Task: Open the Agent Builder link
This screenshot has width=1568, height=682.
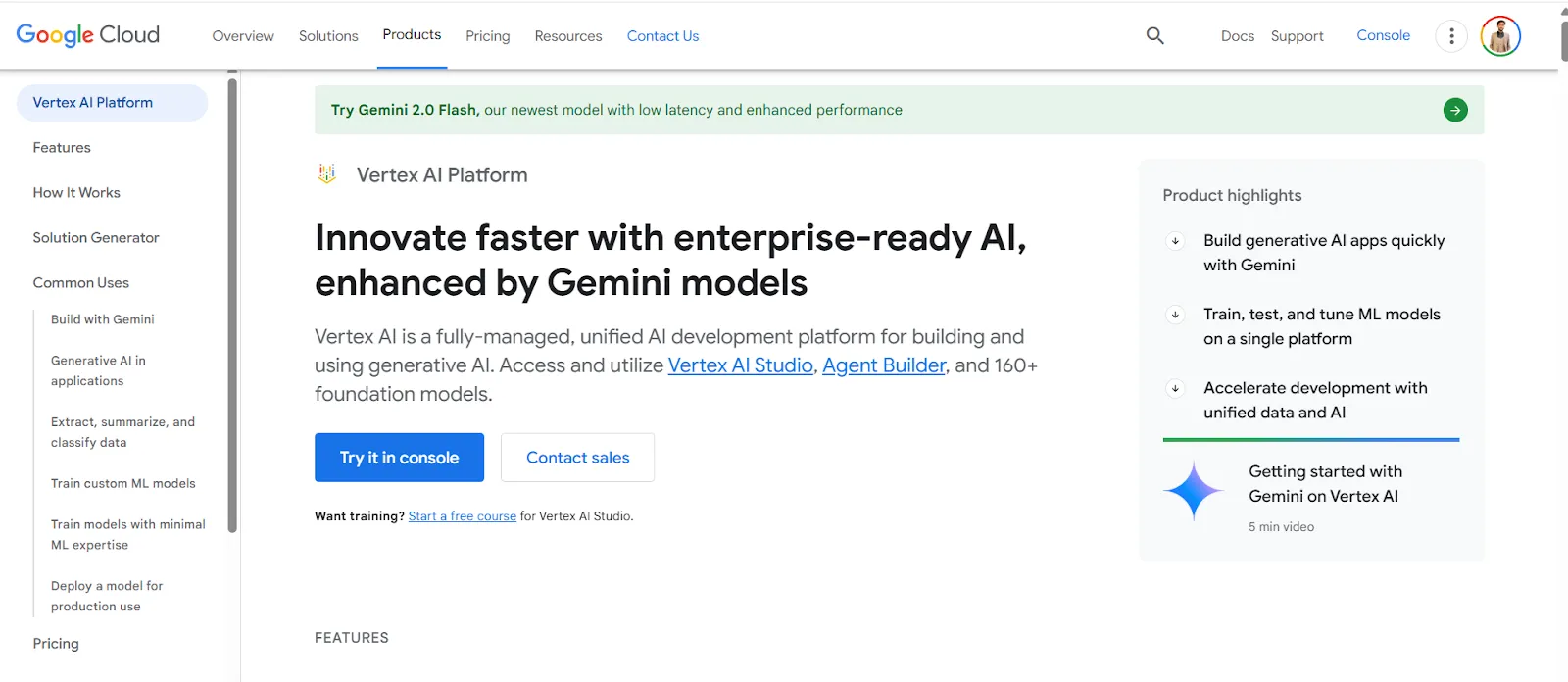Action: pos(884,365)
